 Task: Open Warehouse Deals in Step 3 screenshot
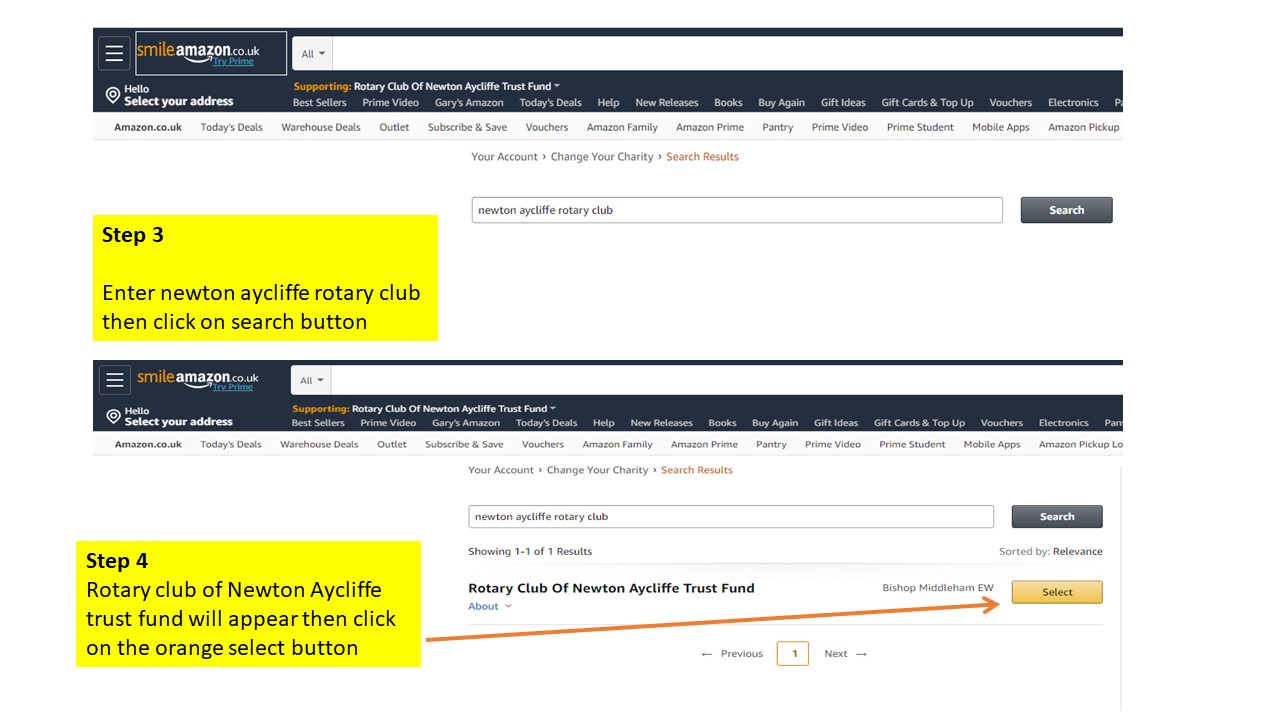pos(321,127)
